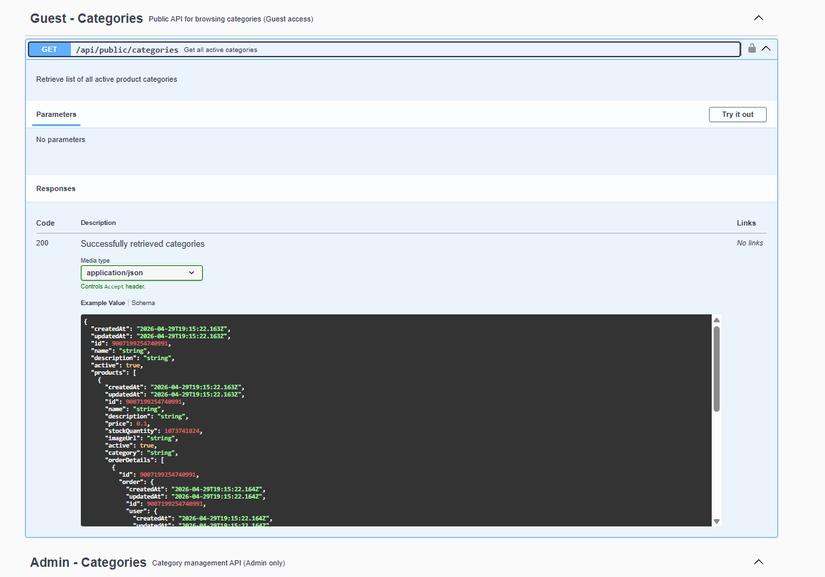Image resolution: width=825 pixels, height=577 pixels.
Task: Click 'Public API for browsing categories' description
Action: pos(230,19)
